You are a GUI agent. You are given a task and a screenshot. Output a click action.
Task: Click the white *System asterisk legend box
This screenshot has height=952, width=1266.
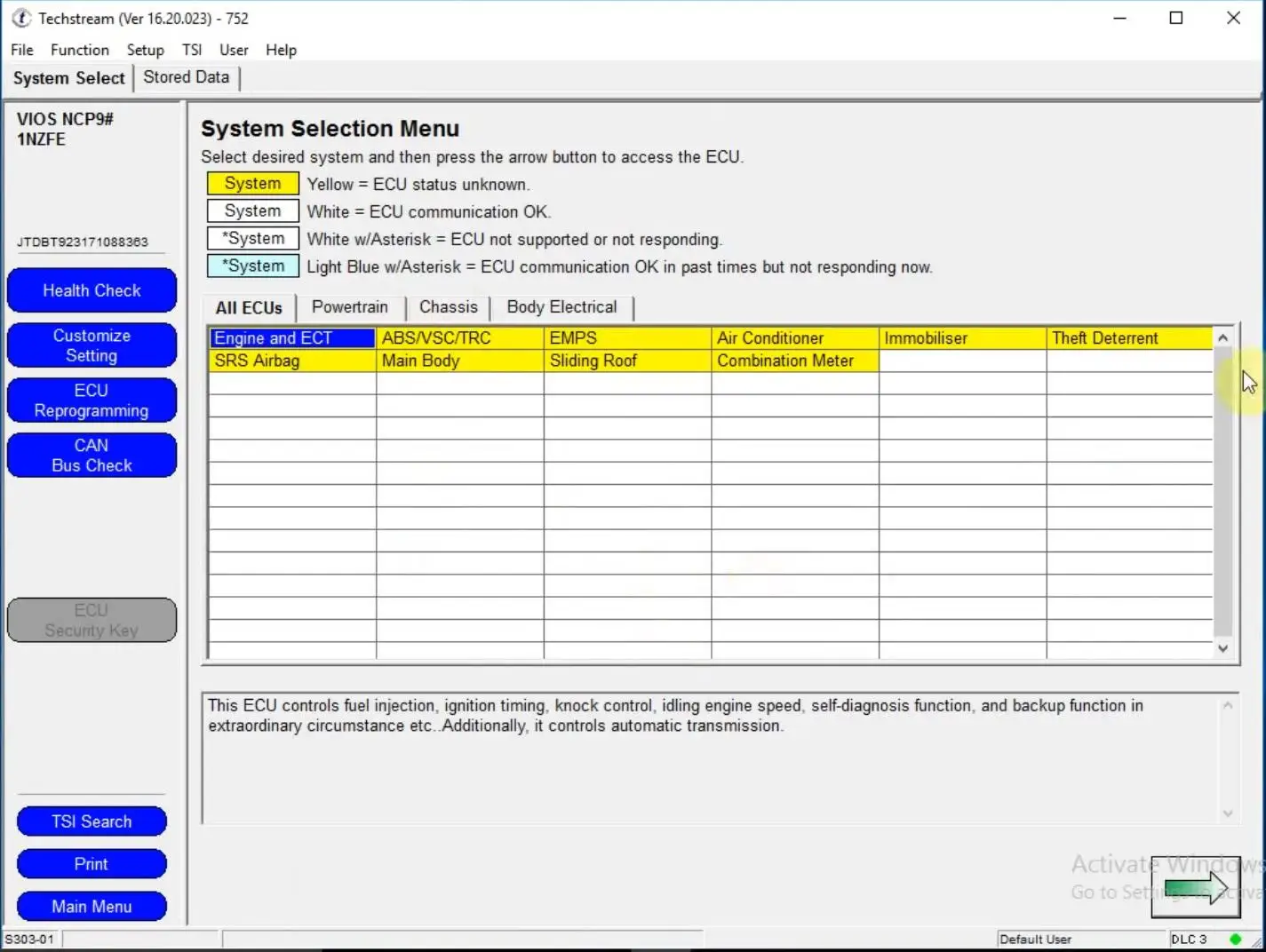[252, 239]
